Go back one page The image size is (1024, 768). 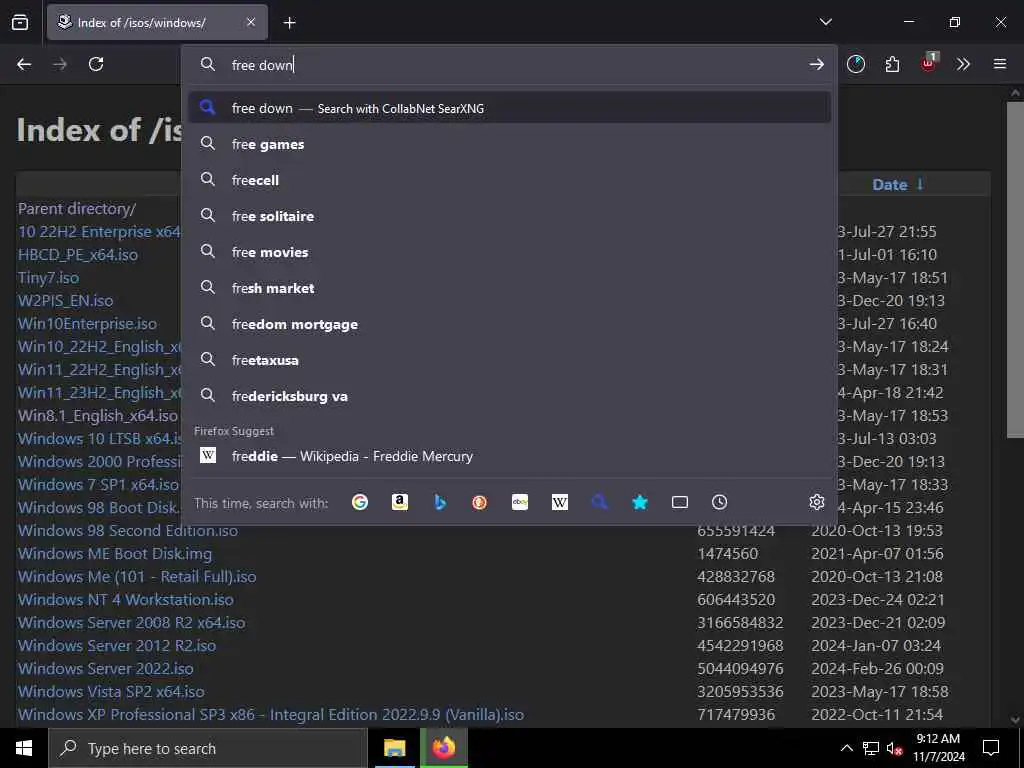coord(24,64)
